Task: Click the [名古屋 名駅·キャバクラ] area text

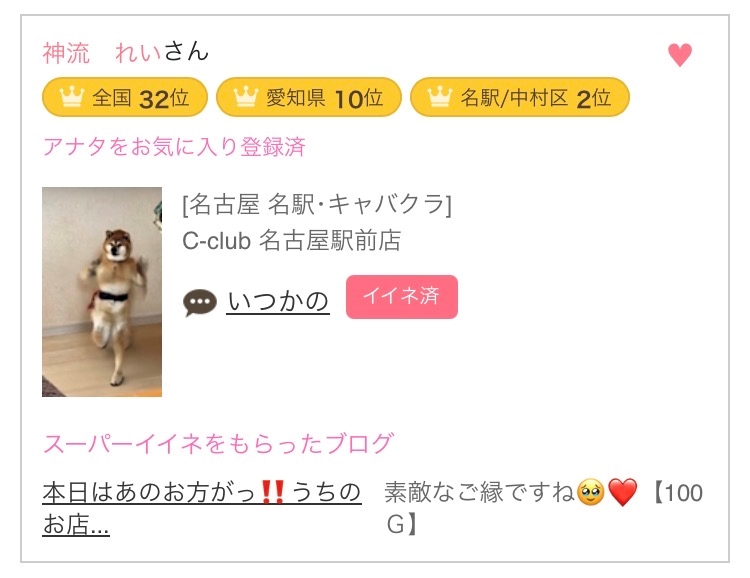Action: pos(317,205)
